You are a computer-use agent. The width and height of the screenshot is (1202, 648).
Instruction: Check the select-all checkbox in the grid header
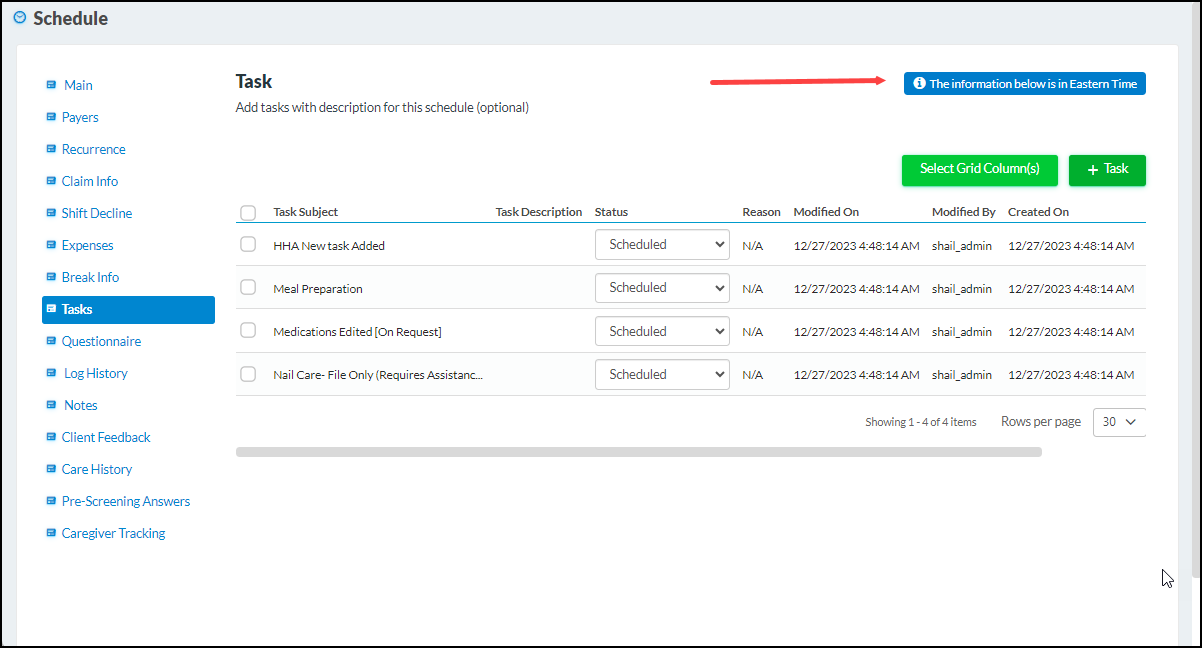247,212
